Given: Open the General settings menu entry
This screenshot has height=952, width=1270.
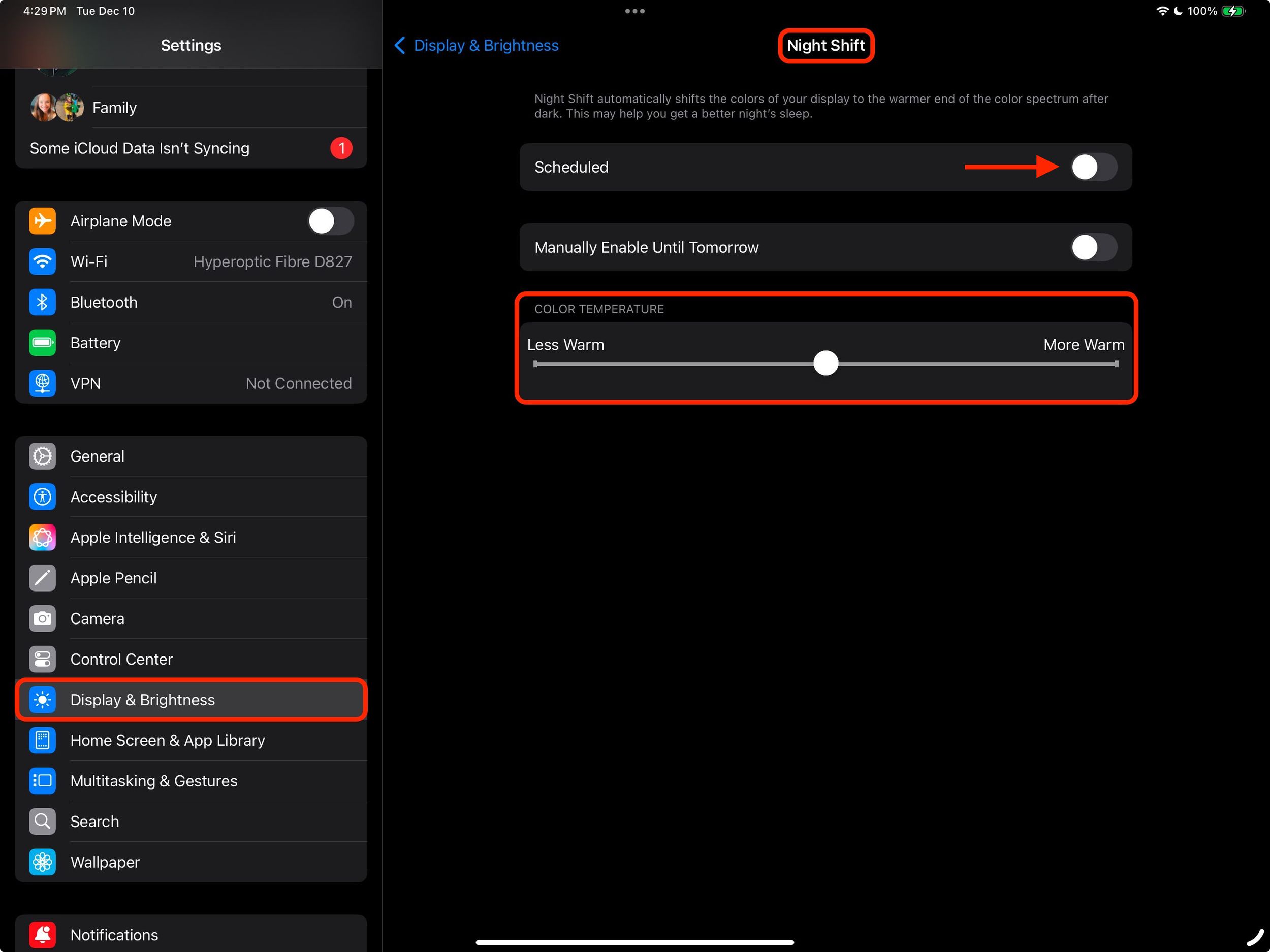Looking at the screenshot, I should (x=98, y=455).
